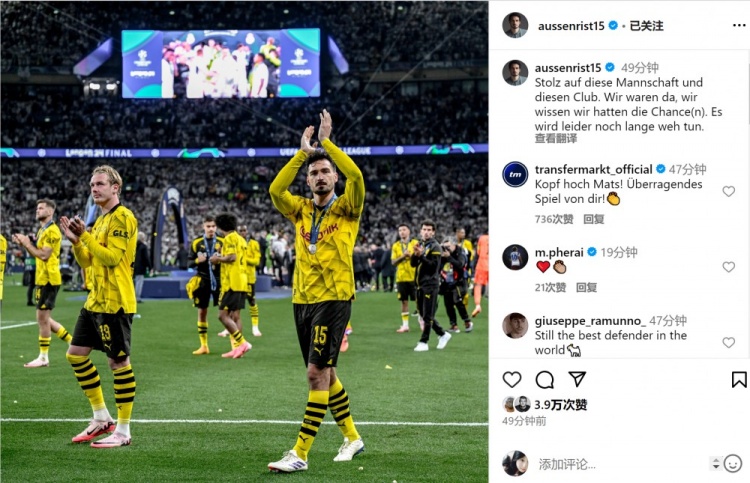Screen dimensions: 750x483
Task: View the 736次赞 comment likes count
Action: coord(554,219)
